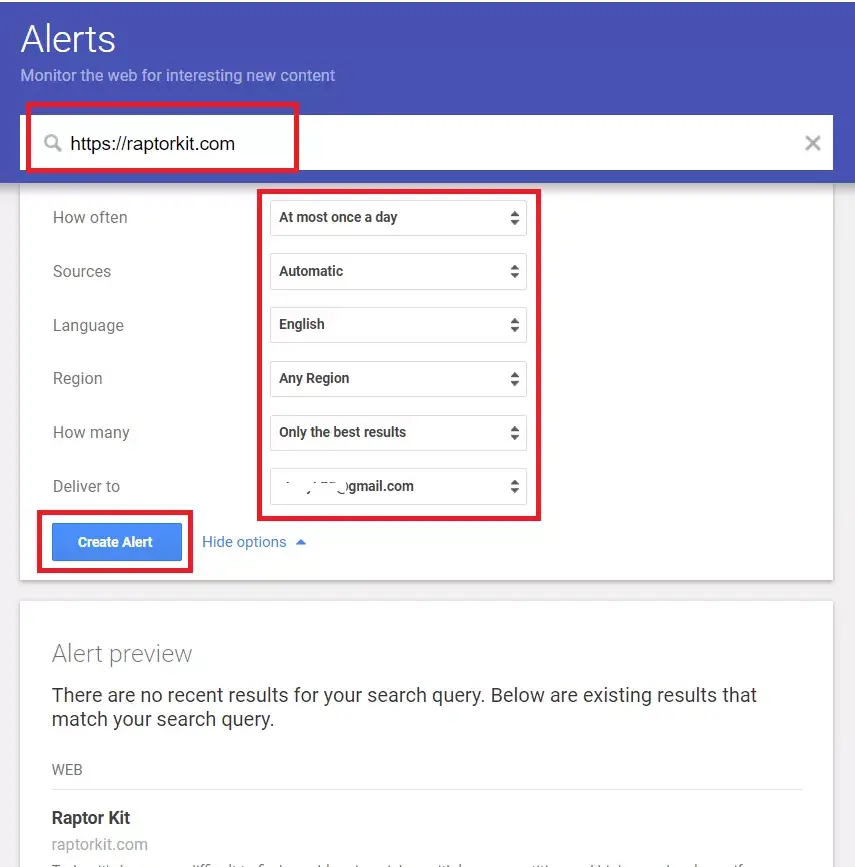
Task: Clear the alert query with the X icon
Action: tap(812, 143)
